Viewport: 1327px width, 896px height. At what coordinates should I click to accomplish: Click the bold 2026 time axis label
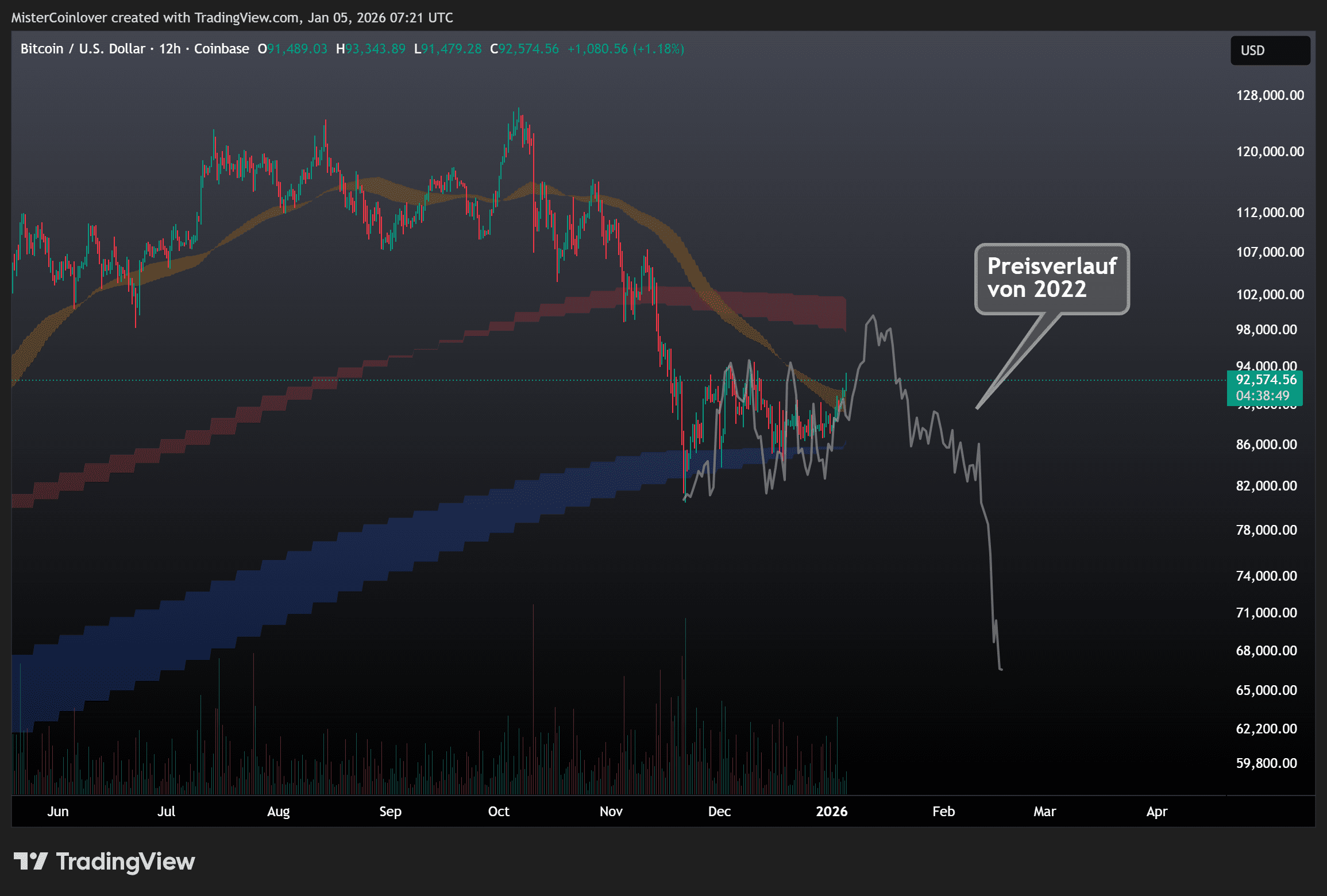pyautogui.click(x=831, y=812)
